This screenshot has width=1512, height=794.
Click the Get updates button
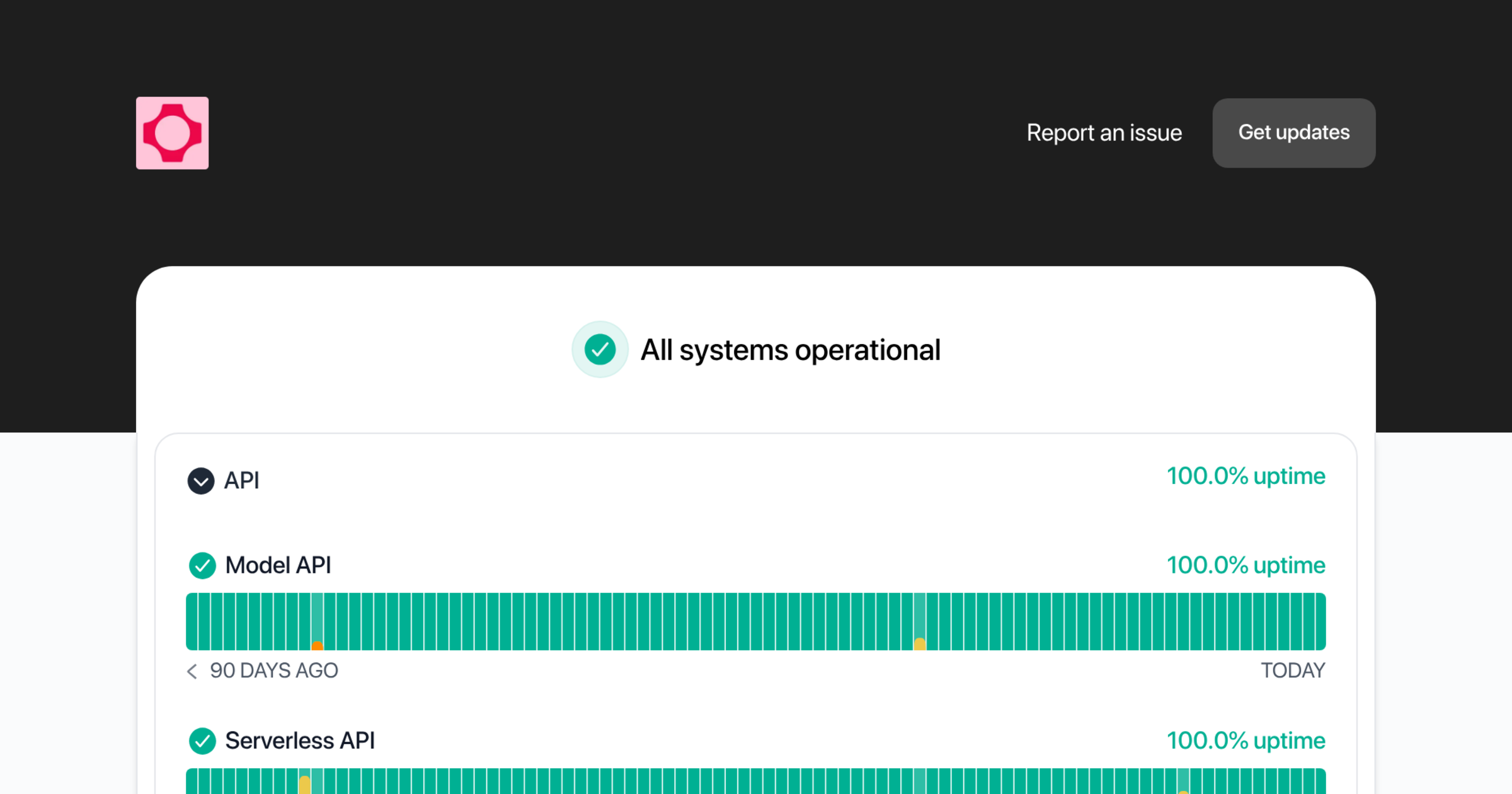(1294, 133)
